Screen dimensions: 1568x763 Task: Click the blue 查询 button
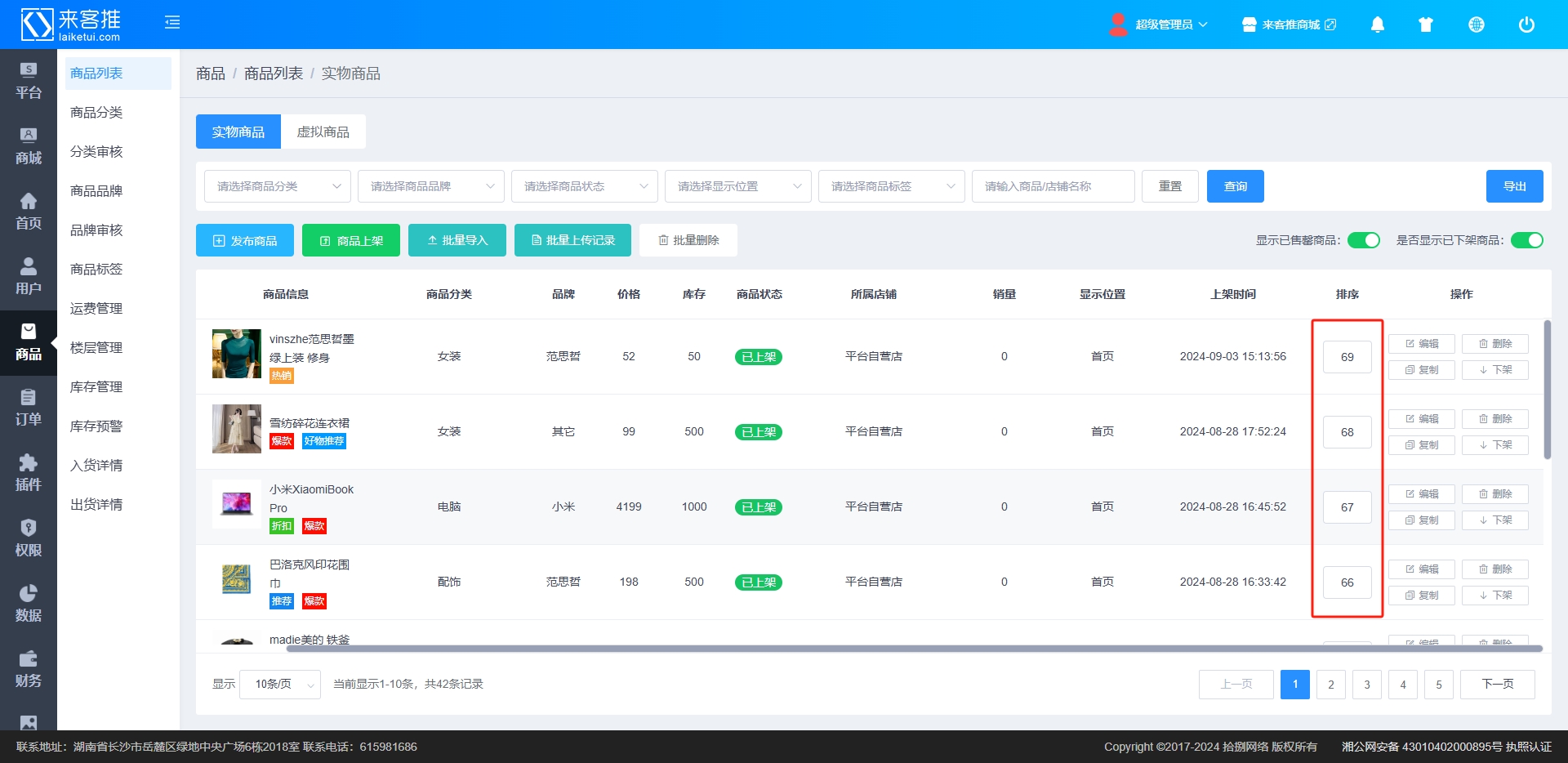1235,186
